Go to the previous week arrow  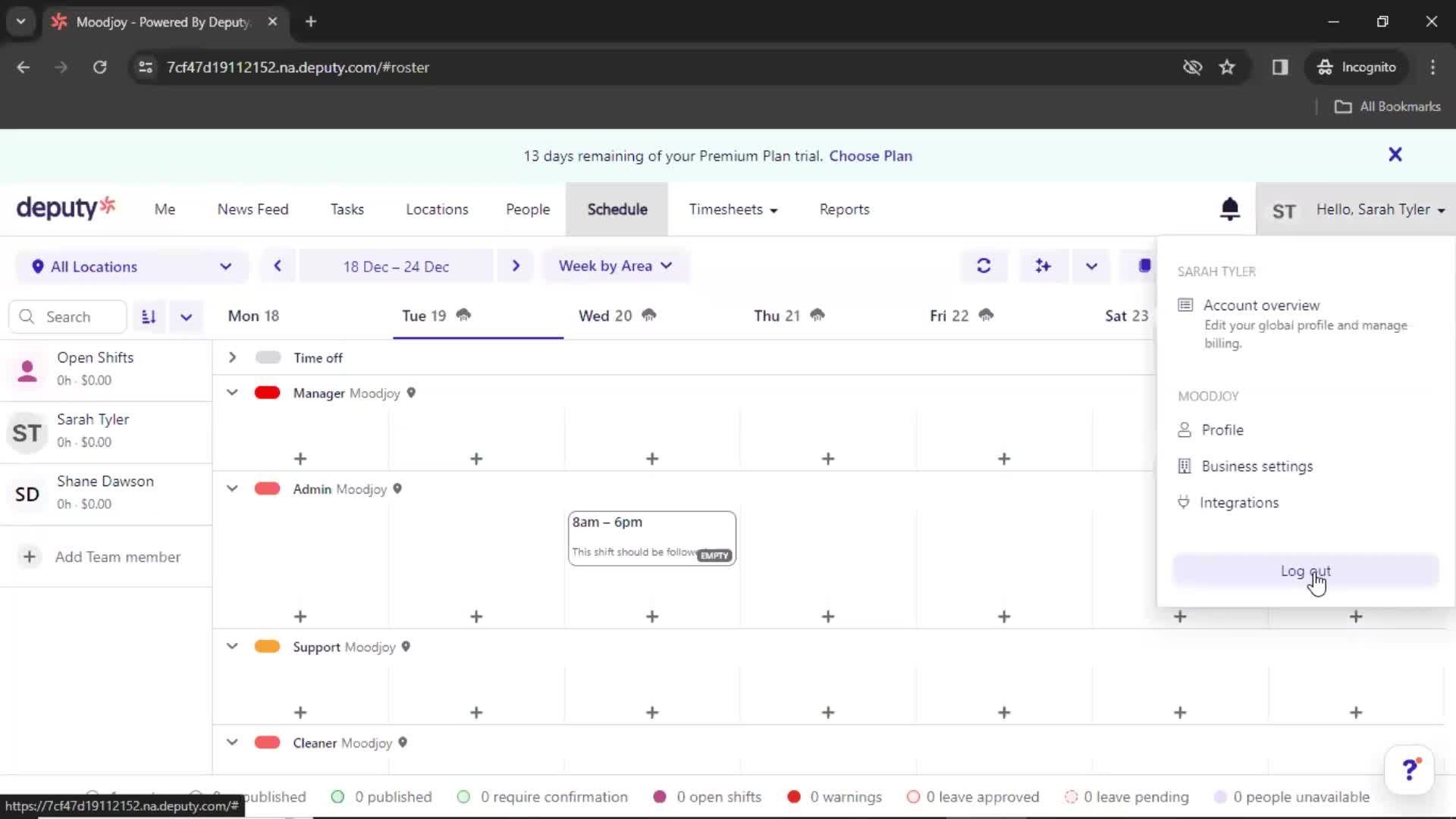point(278,266)
